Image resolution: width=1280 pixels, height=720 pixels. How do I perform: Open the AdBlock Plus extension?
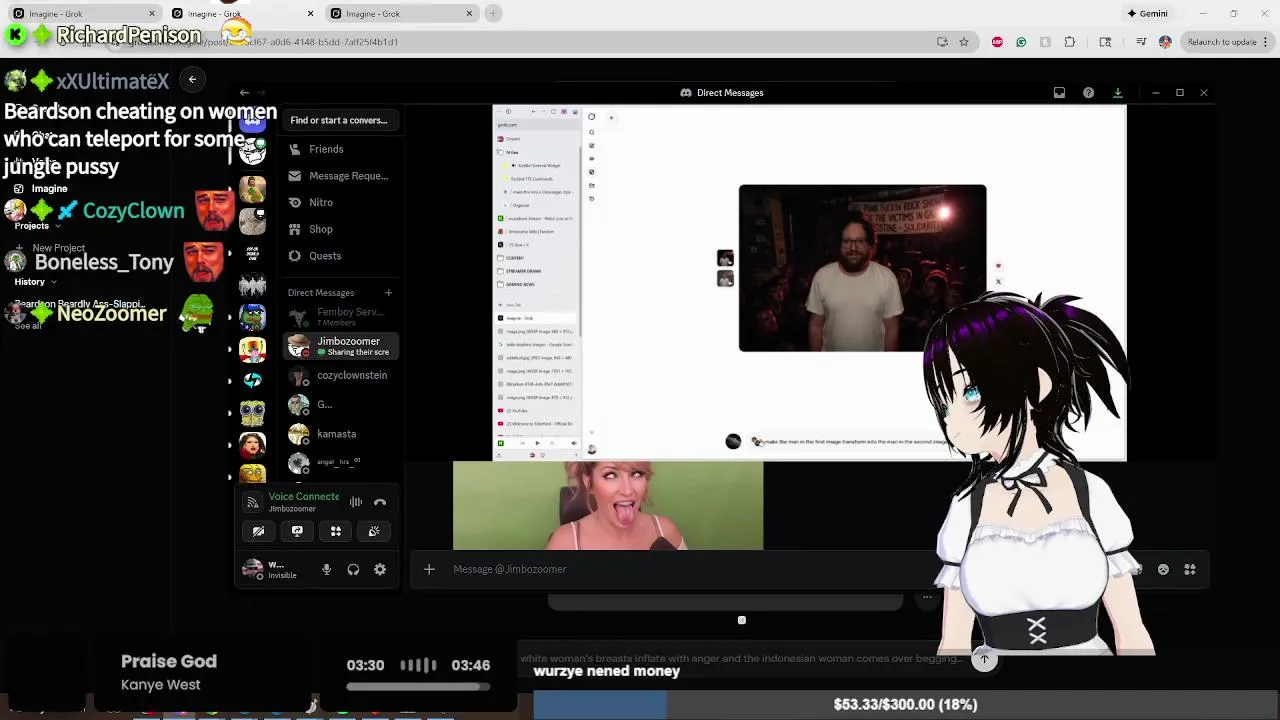pyautogui.click(x=997, y=42)
